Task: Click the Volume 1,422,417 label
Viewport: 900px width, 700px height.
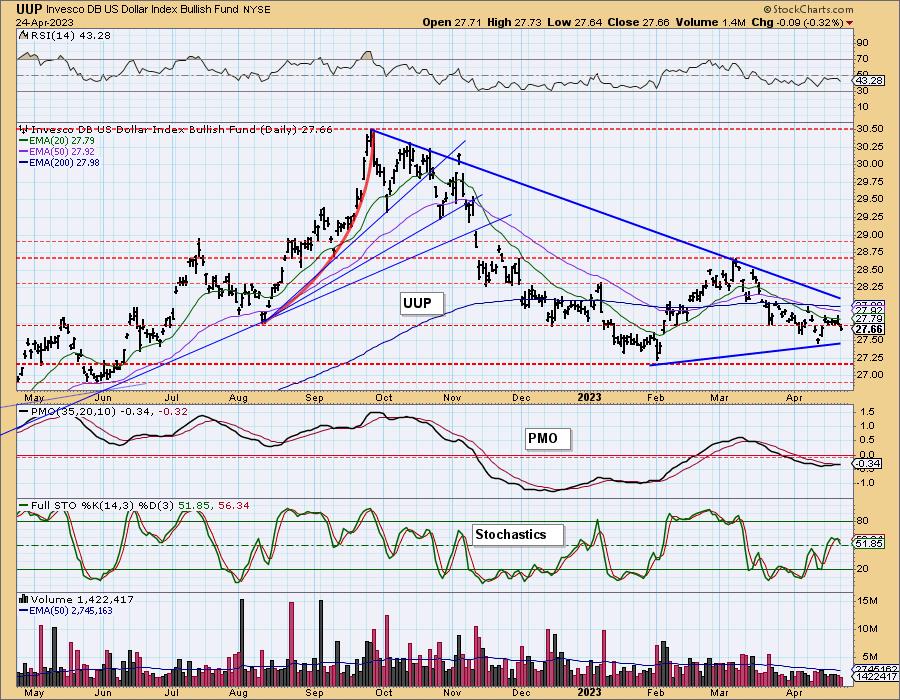Action: [76, 599]
